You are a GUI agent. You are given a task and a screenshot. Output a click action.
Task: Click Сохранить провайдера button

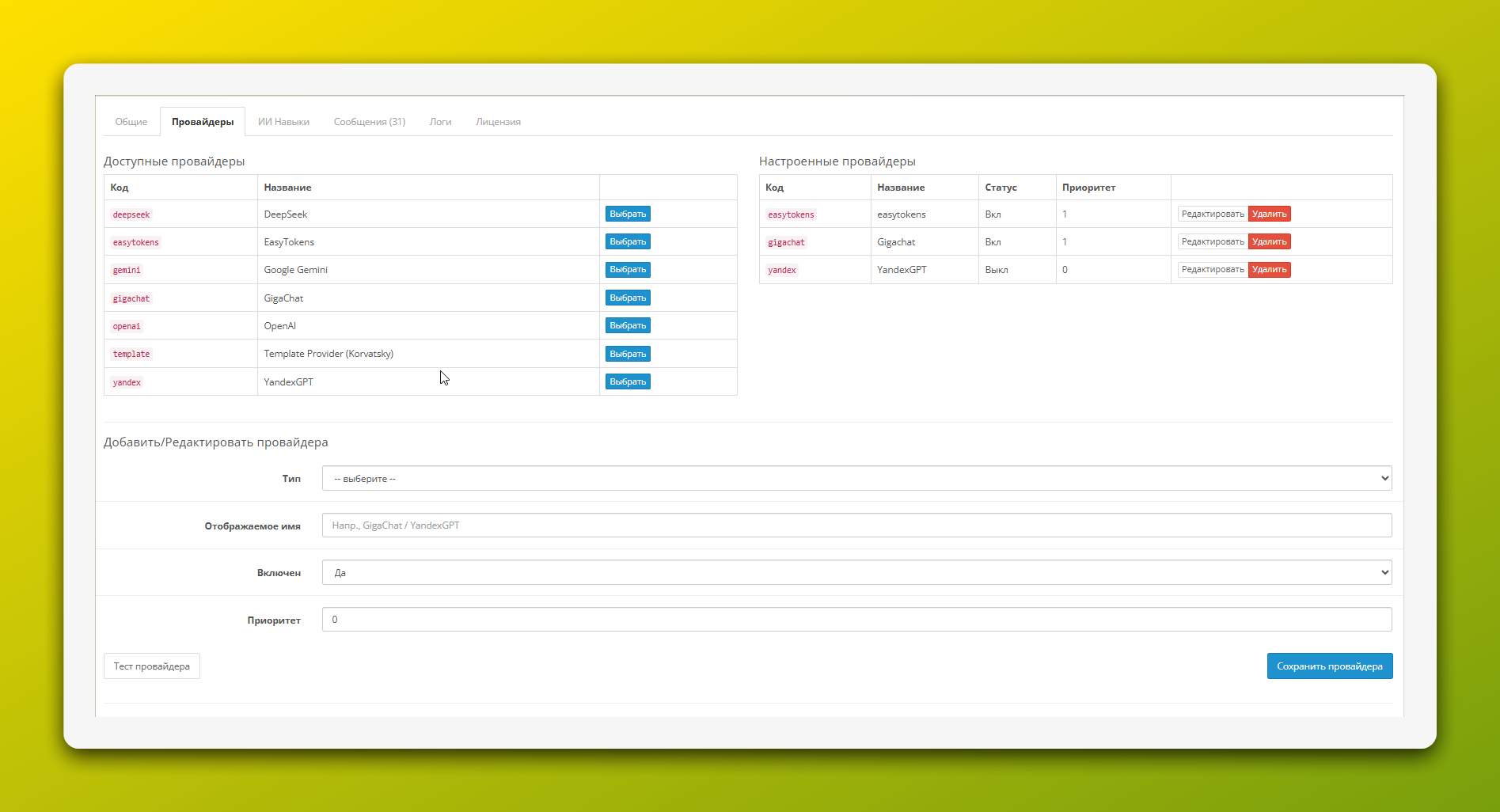tap(1329, 666)
